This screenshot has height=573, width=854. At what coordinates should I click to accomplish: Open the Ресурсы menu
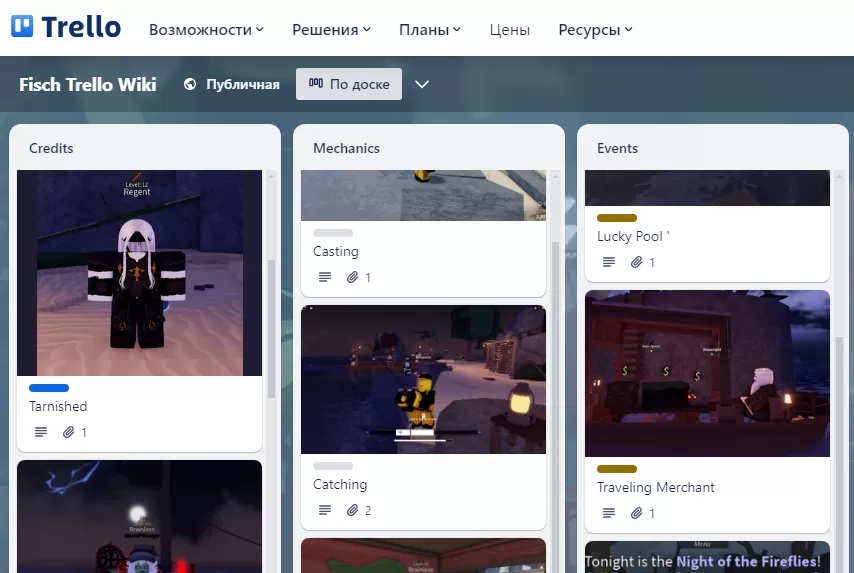[595, 30]
